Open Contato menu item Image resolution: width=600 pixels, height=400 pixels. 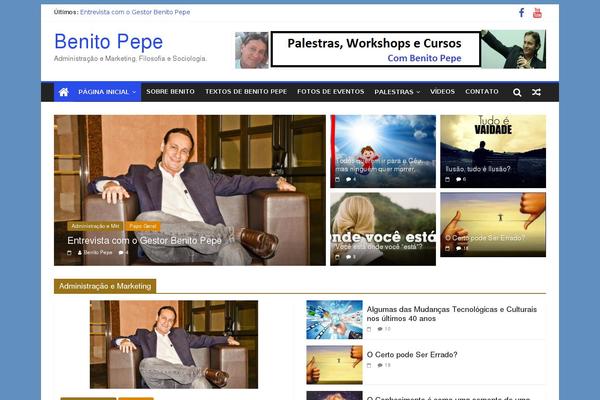tap(482, 92)
